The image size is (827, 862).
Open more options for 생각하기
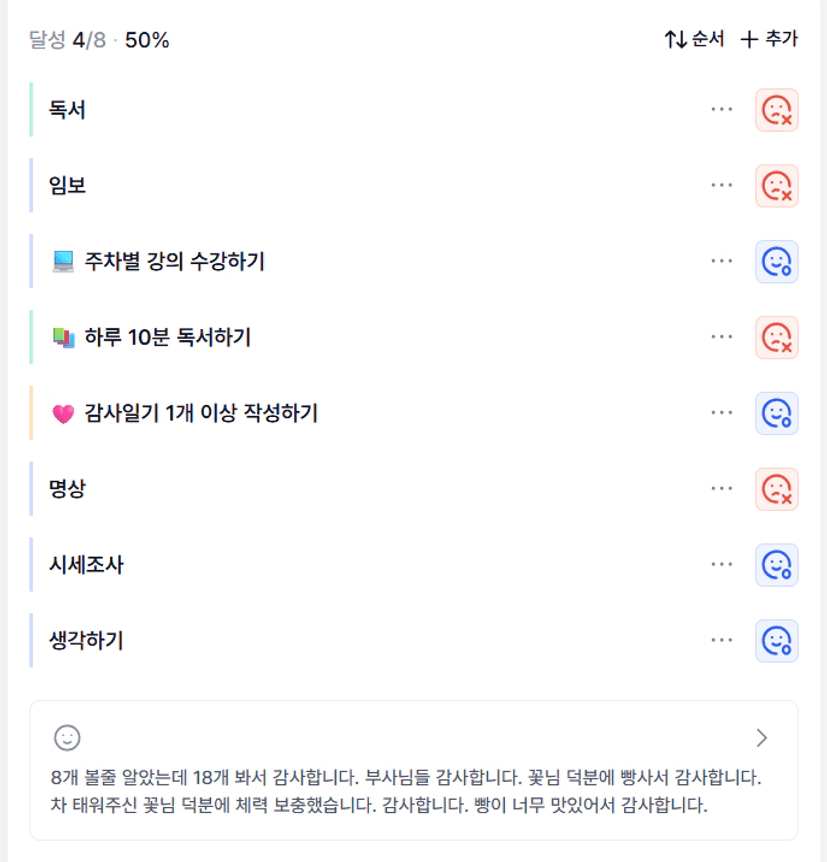pos(721,641)
